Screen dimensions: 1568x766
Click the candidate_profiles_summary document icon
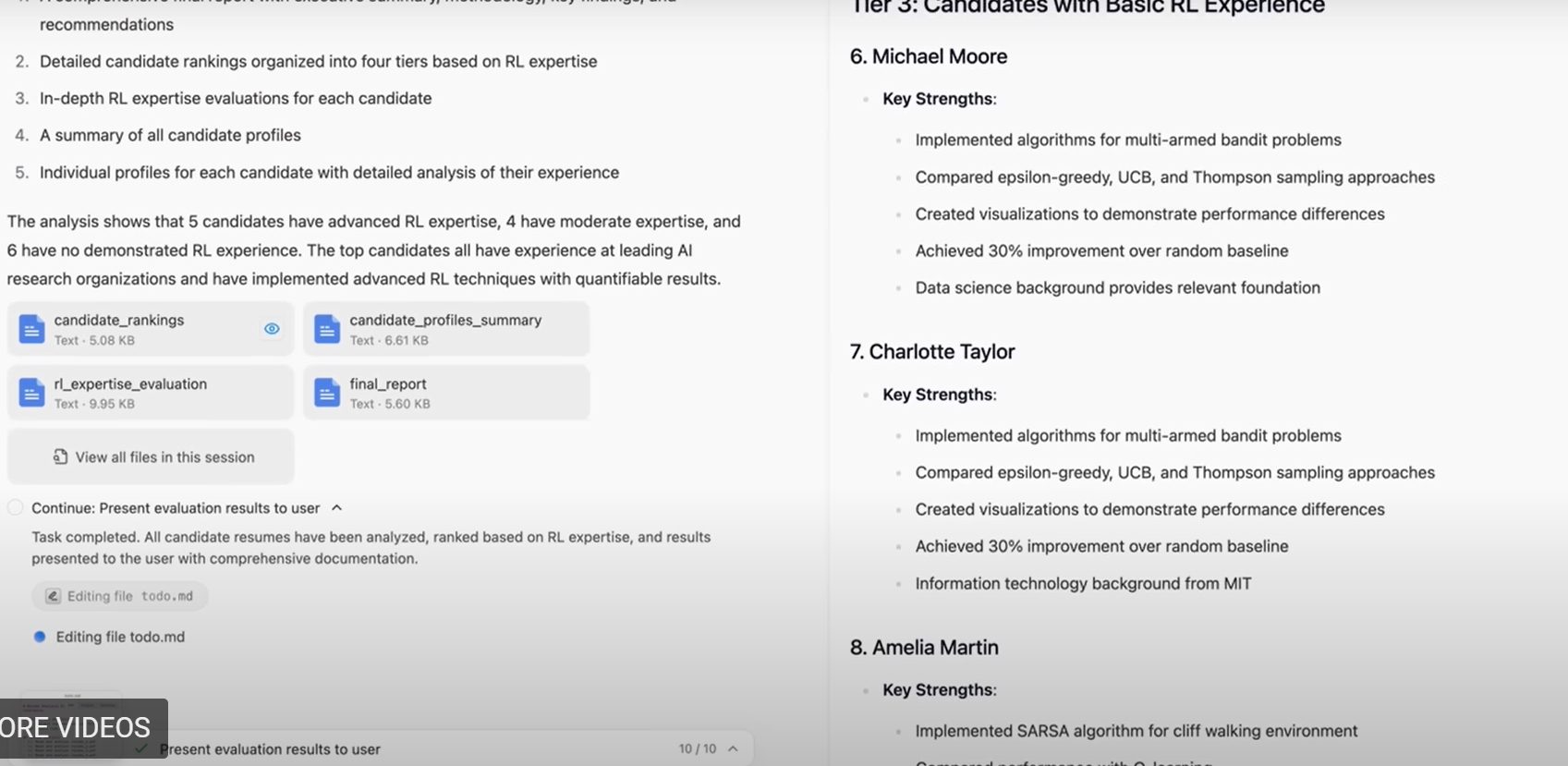(327, 329)
